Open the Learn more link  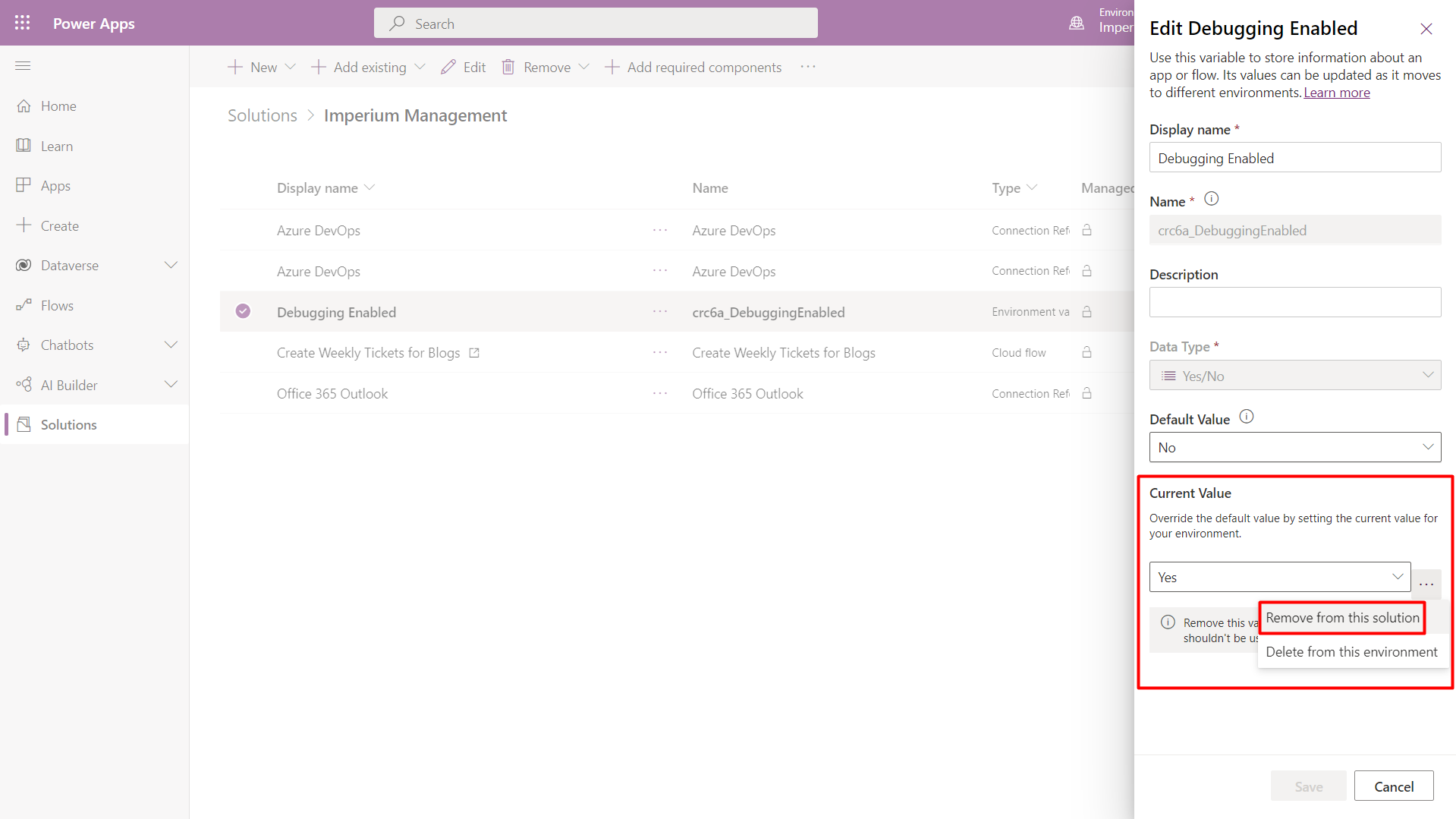point(1336,93)
